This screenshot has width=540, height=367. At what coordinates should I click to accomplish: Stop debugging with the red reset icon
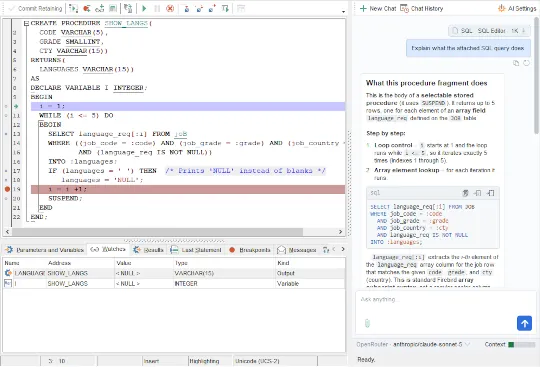(170, 9)
